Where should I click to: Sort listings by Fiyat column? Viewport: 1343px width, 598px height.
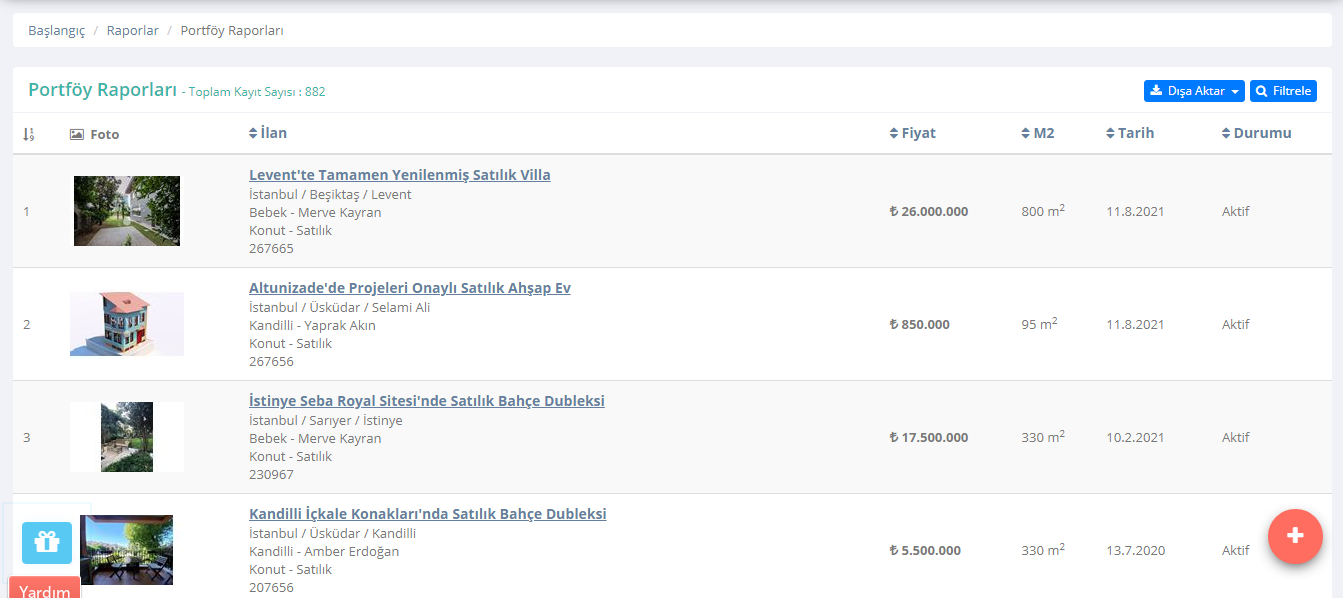(x=912, y=133)
